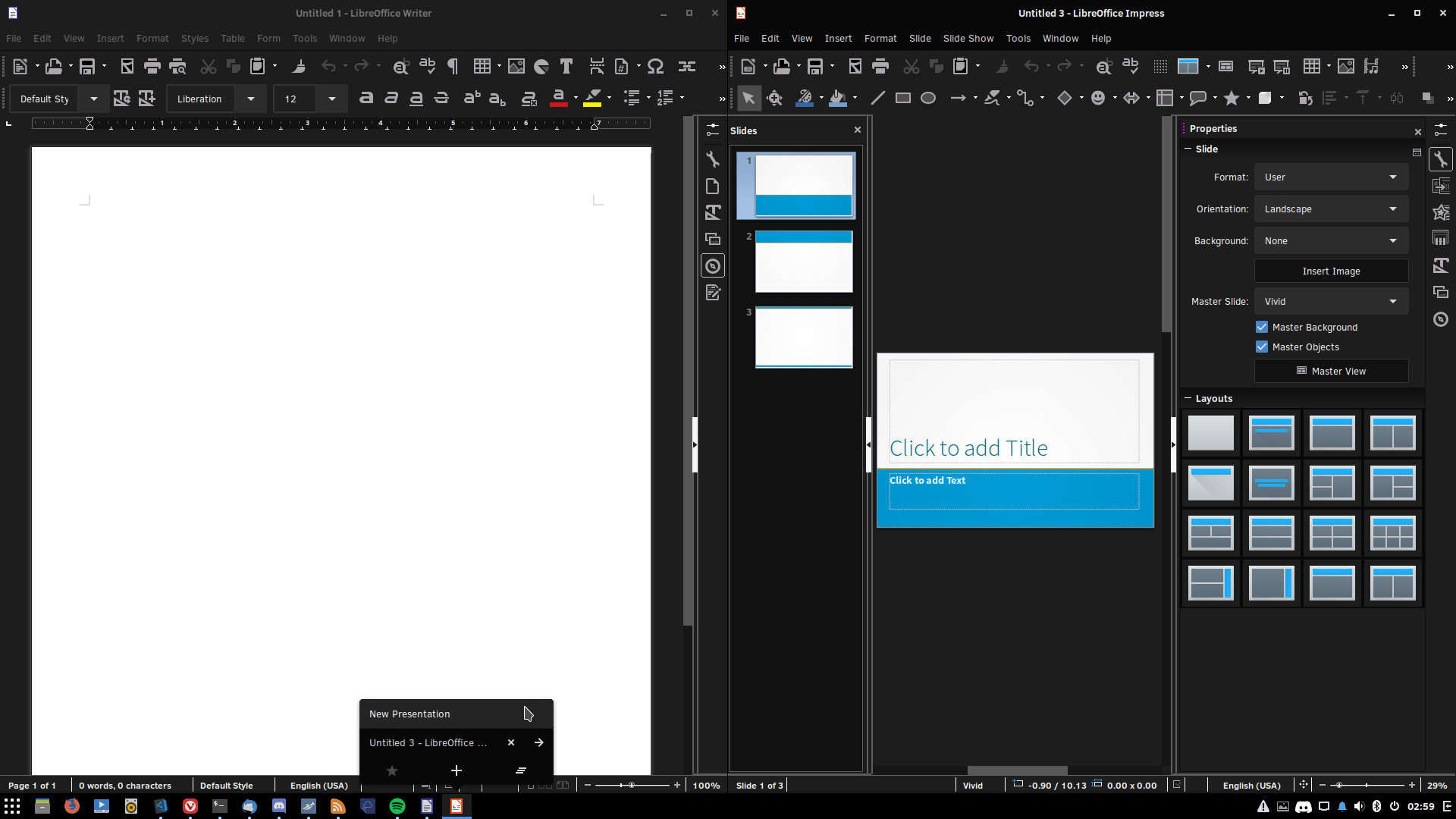The height and width of the screenshot is (819, 1456).
Task: Toggle Bold formatting in Writer
Action: (x=366, y=98)
